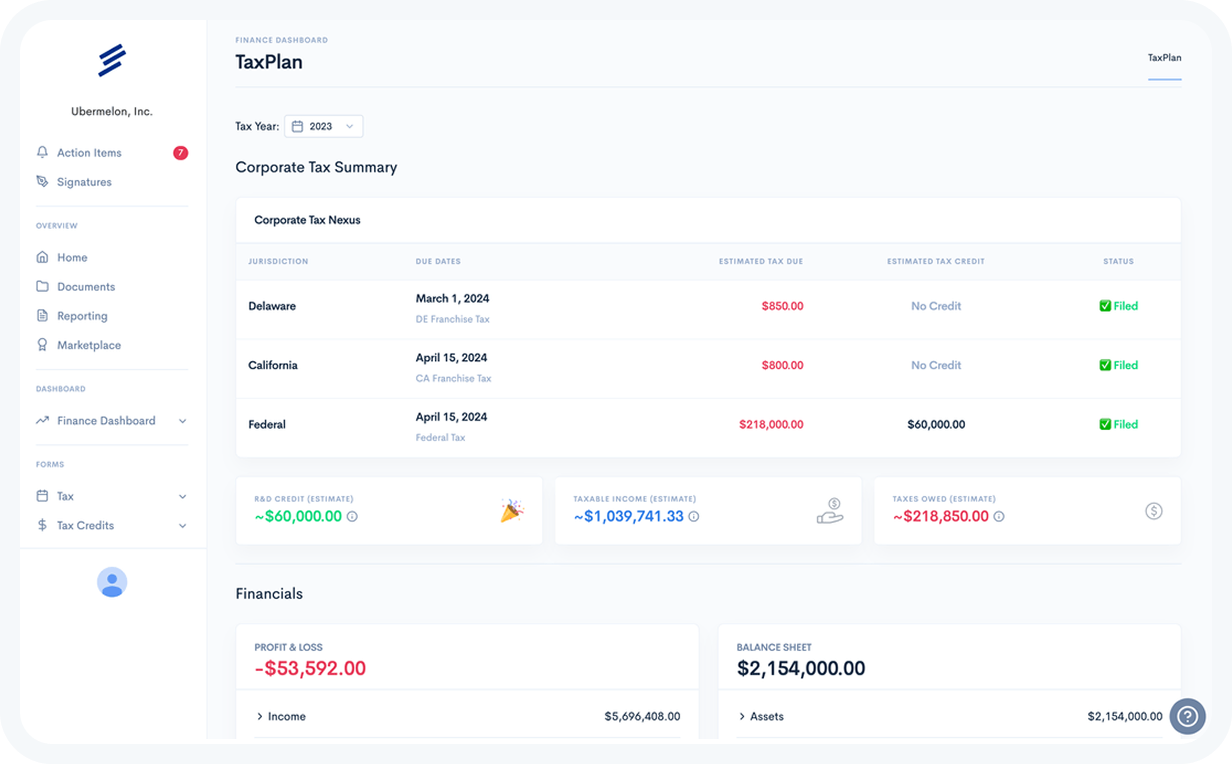This screenshot has width=1232, height=764.
Task: Click info icon beside taxes owed estimate
Action: click(x=999, y=517)
